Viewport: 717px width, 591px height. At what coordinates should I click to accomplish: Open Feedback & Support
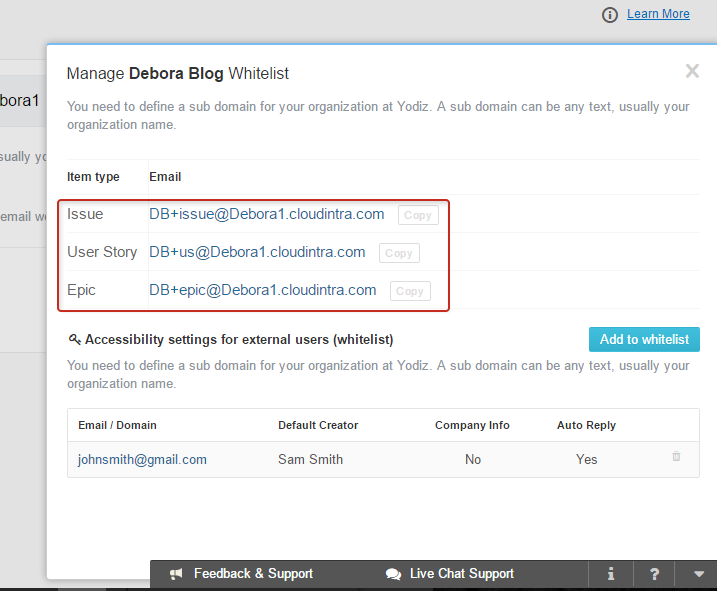253,574
